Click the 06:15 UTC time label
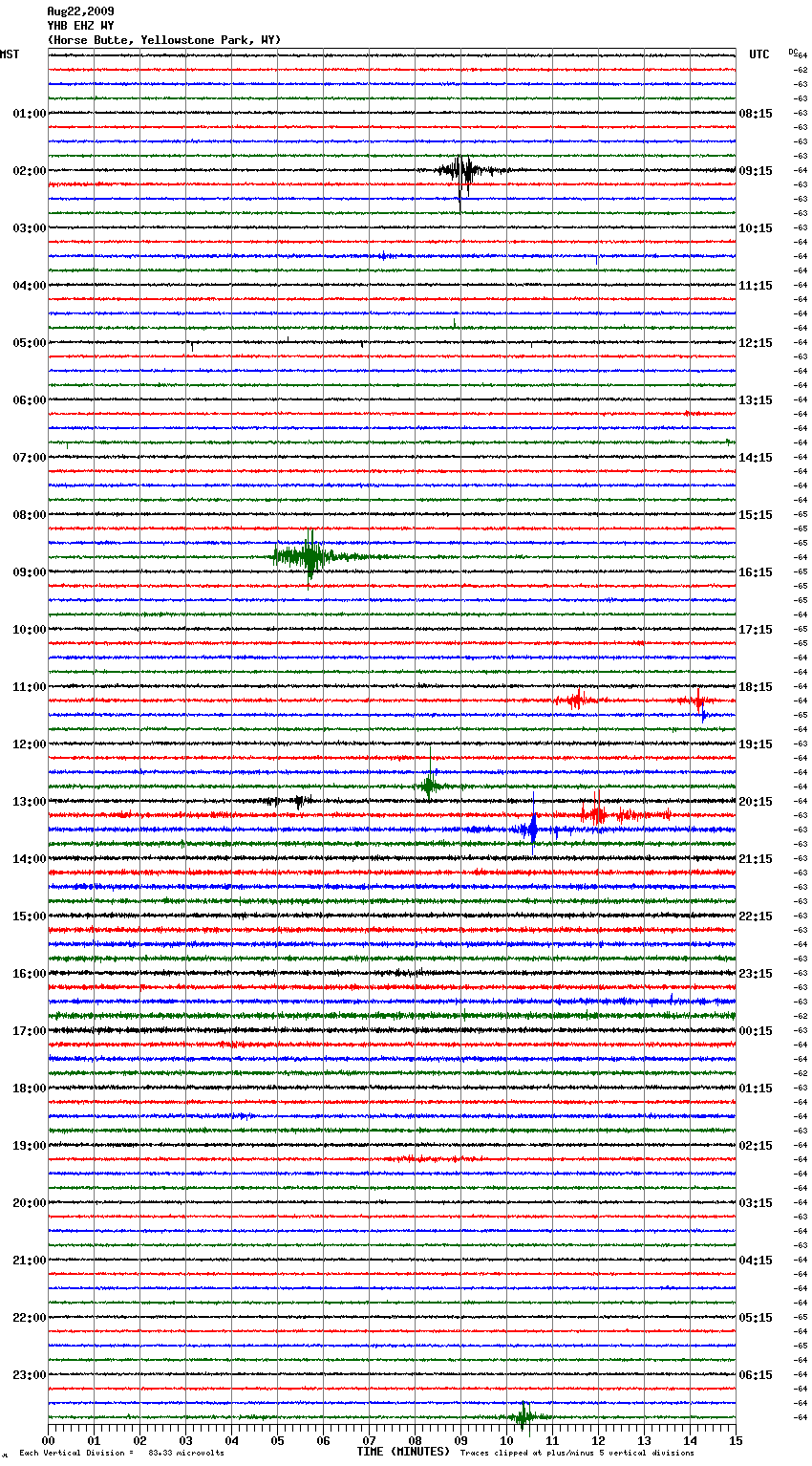Image resolution: width=812 pixels, height=1466 pixels. 756,1375
